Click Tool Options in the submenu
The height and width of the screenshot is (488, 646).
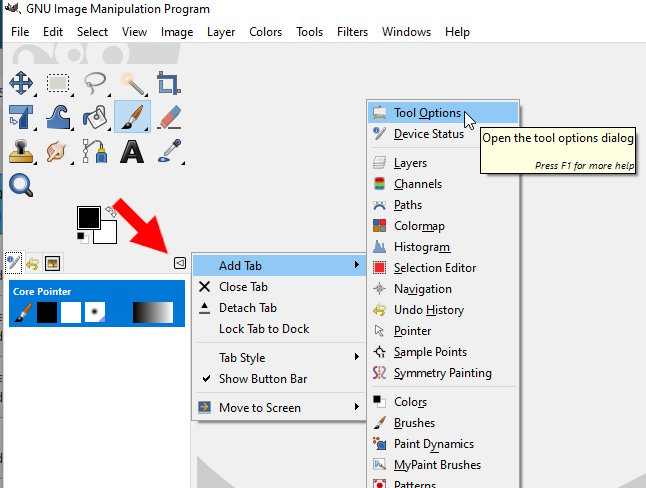[443, 113]
